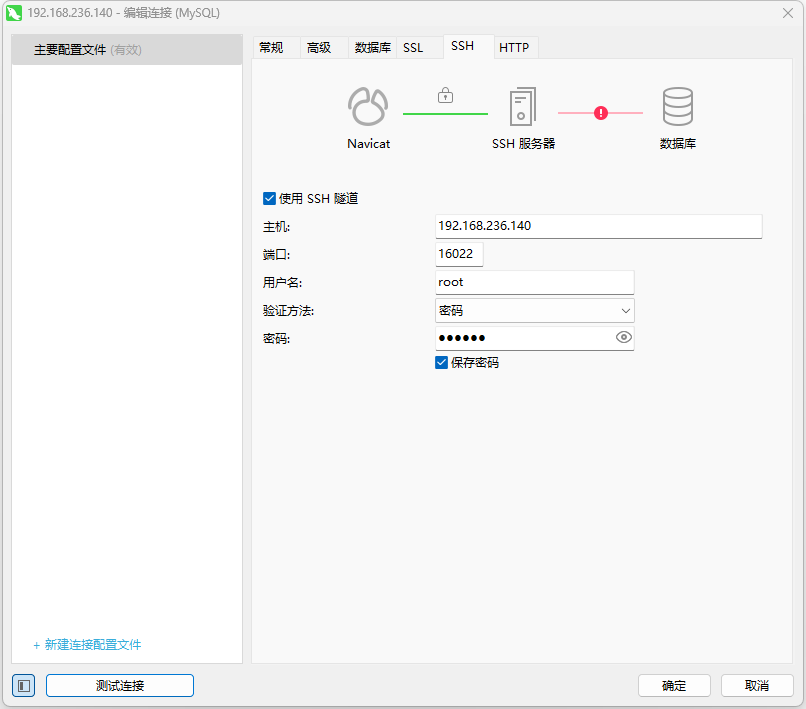Toggle the sidebar panel icon at bottom-left
Image resolution: width=806 pixels, height=709 pixels.
pyautogui.click(x=24, y=685)
